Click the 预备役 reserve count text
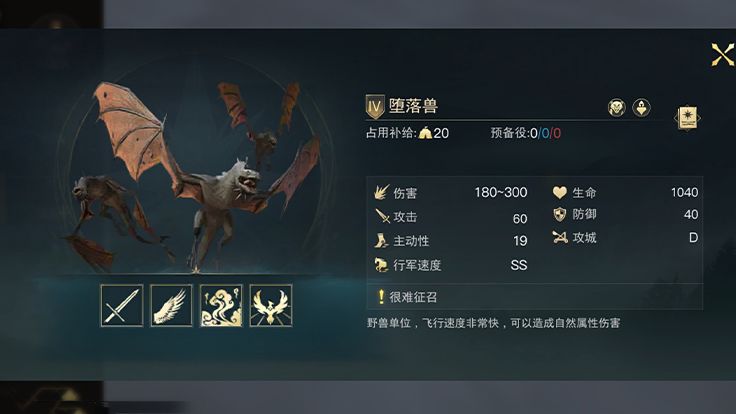Image resolution: width=736 pixels, height=414 pixels. tap(526, 133)
